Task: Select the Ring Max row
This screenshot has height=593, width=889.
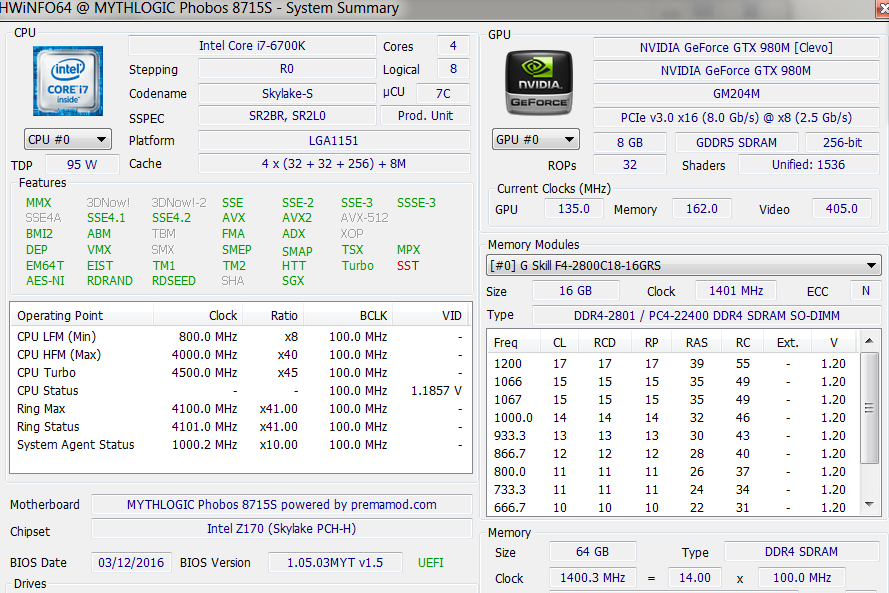Action: point(240,409)
